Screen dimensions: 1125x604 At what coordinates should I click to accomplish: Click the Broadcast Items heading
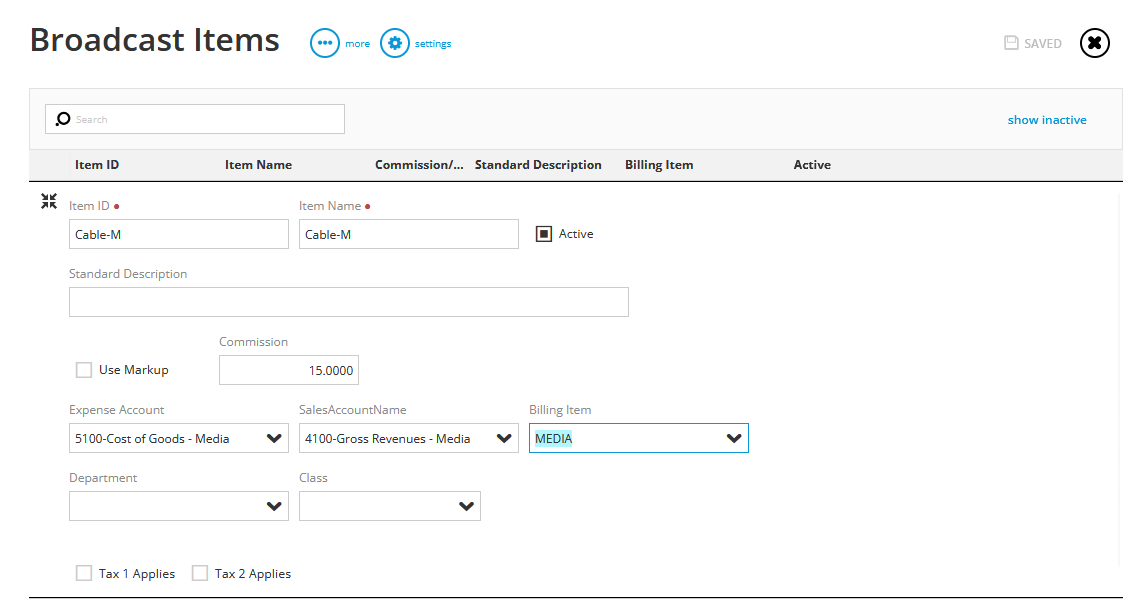point(154,39)
